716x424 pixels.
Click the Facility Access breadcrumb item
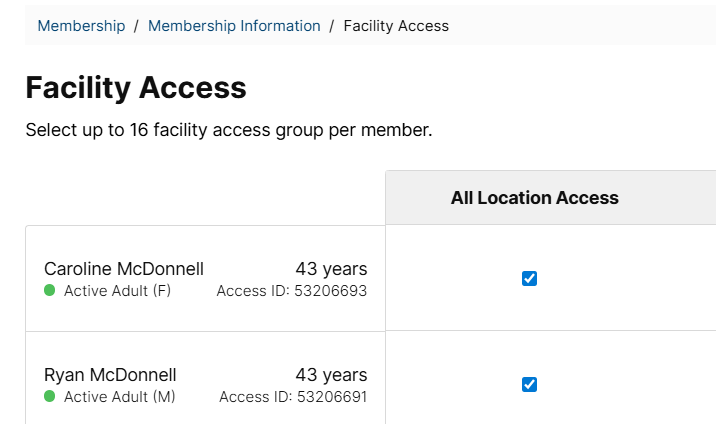(x=396, y=26)
